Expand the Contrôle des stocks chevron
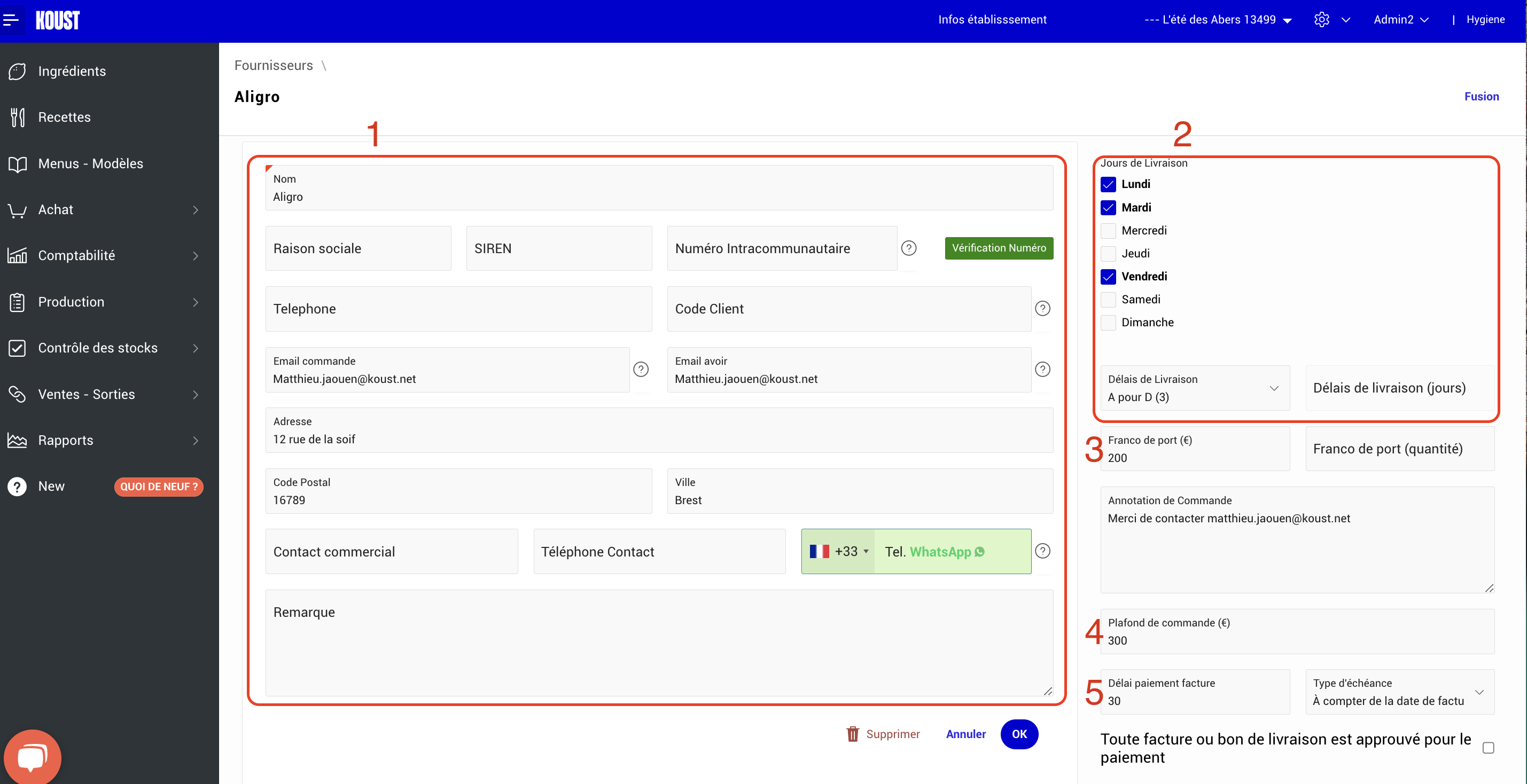The height and width of the screenshot is (784, 1527). click(196, 348)
